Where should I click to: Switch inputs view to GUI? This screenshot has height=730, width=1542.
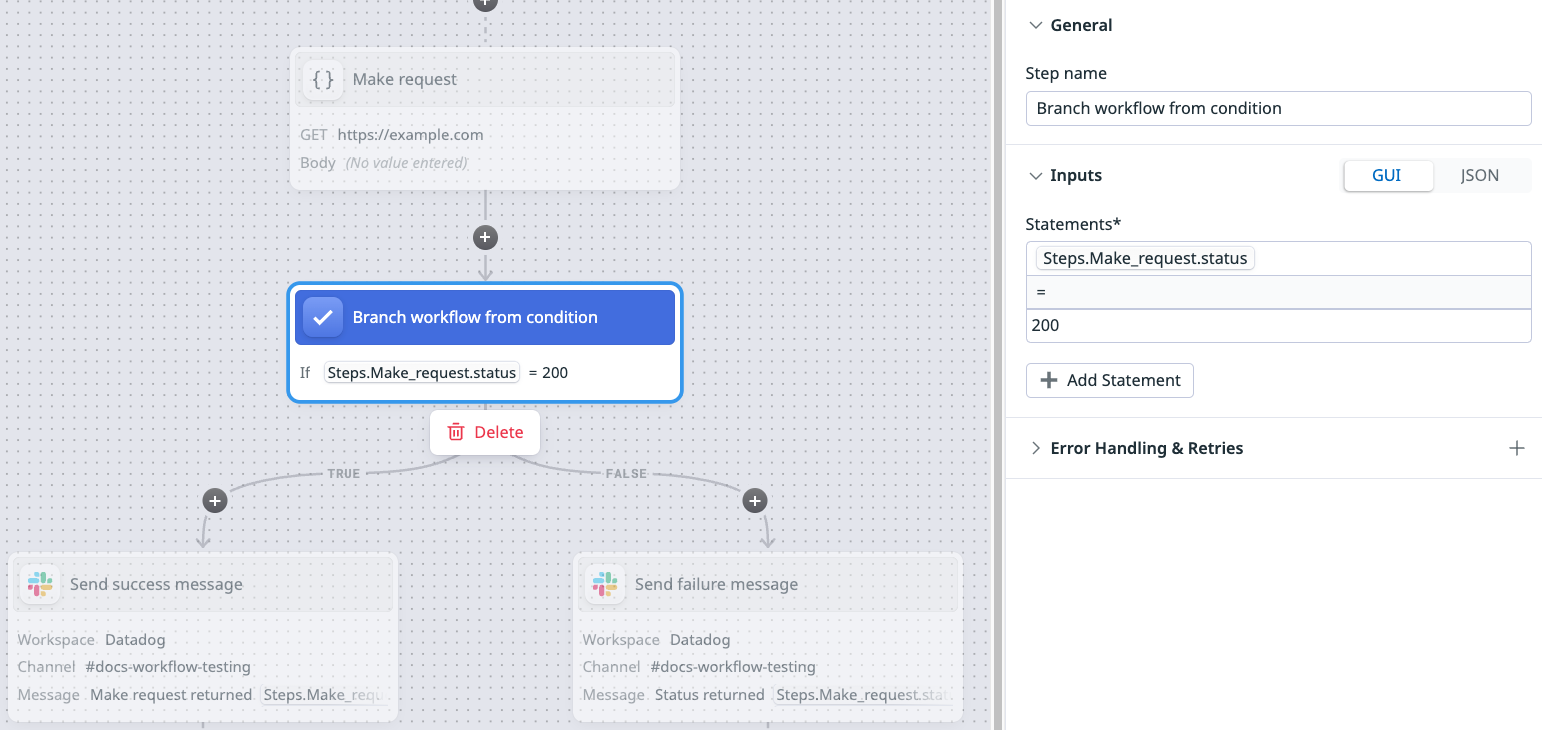(1386, 176)
